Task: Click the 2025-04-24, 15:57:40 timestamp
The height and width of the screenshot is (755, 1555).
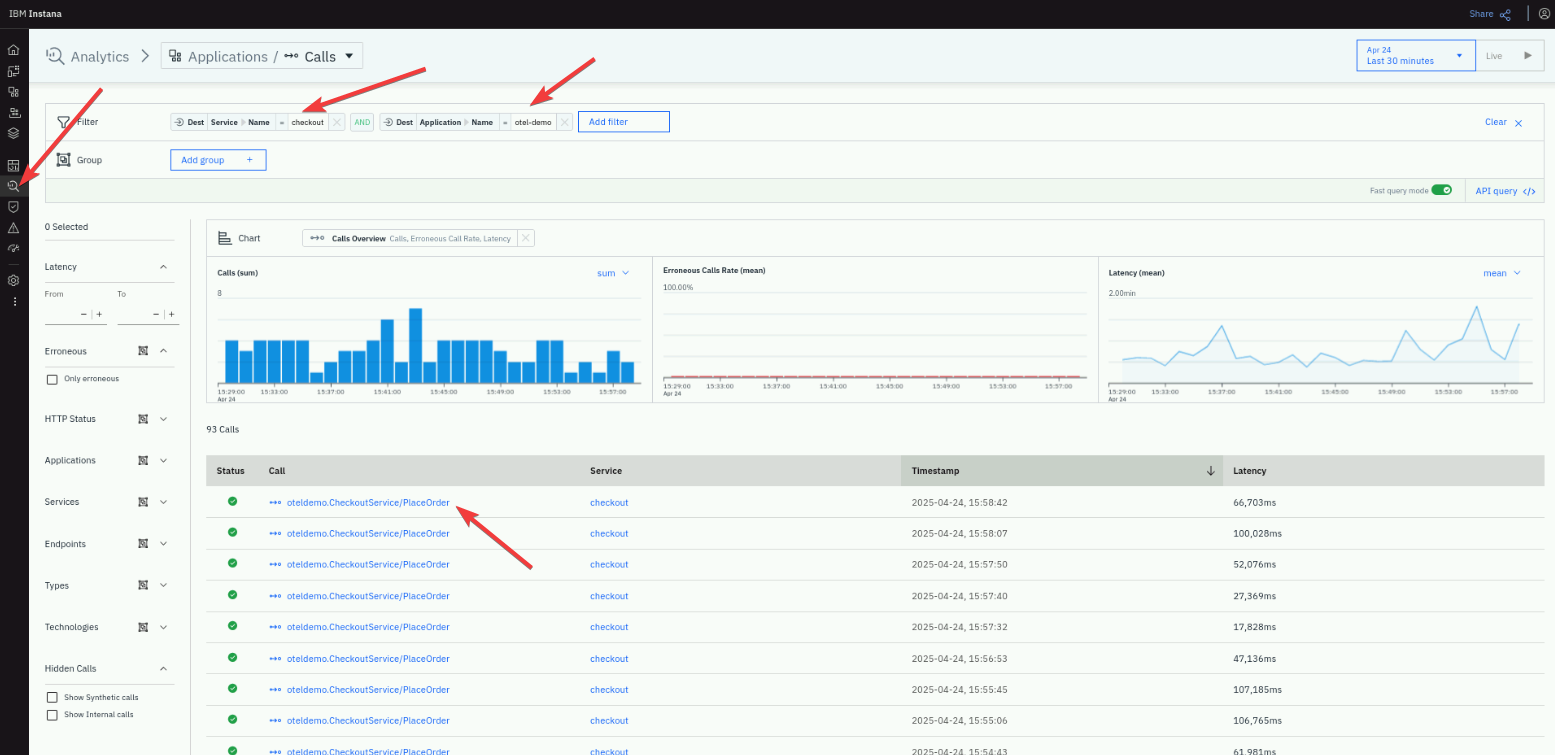Action: 960,597
